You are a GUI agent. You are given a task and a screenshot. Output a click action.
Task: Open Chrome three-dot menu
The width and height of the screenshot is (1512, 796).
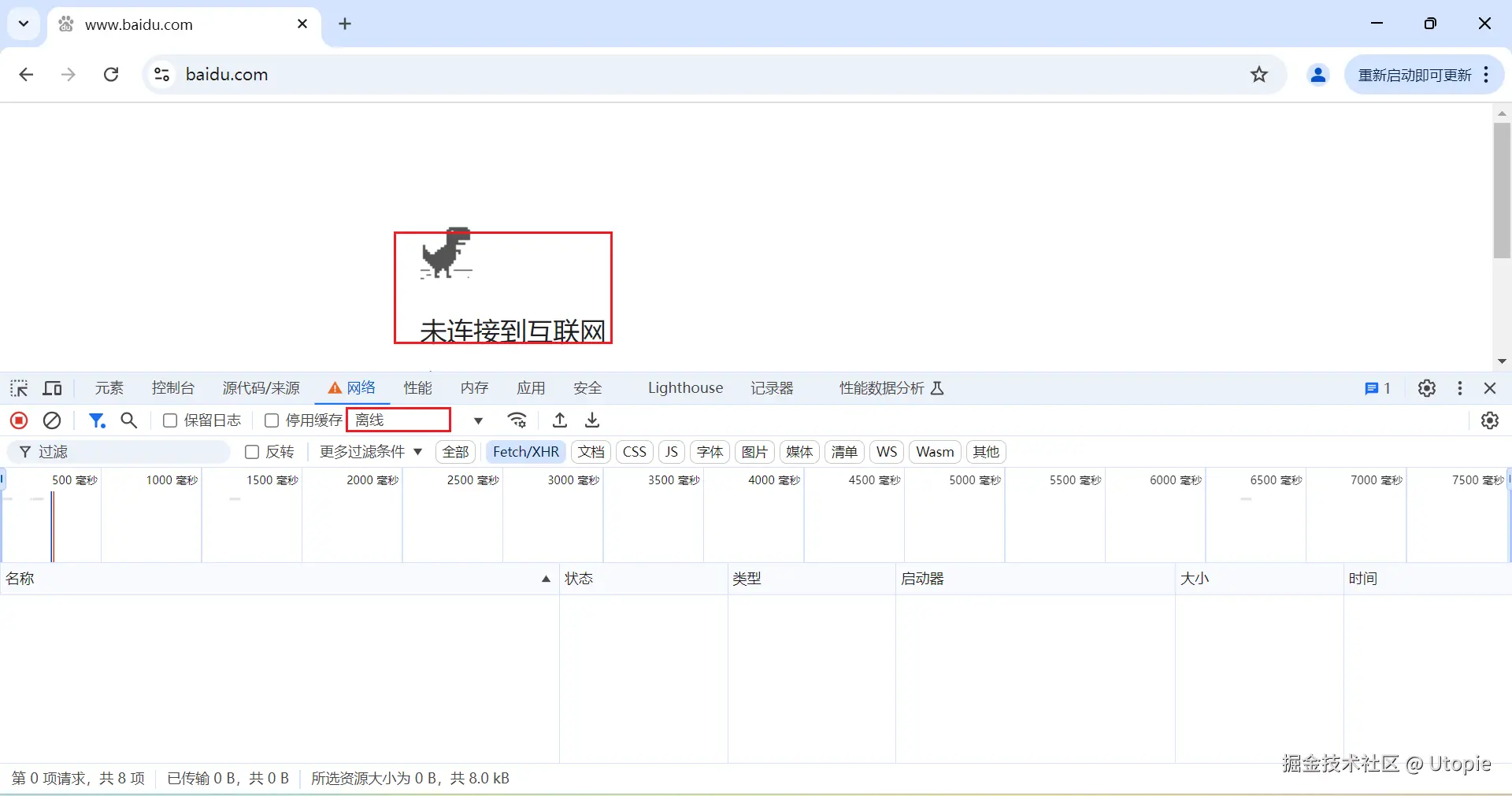coord(1486,75)
